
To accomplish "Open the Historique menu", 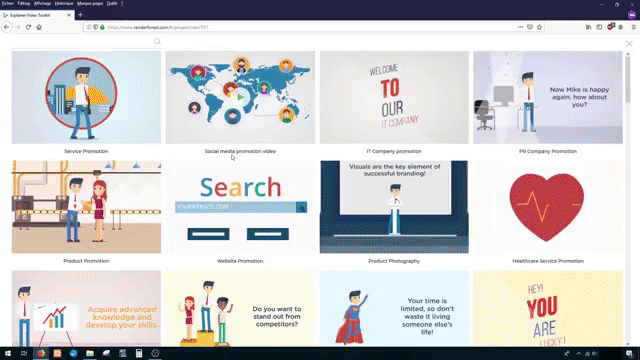I will (x=64, y=3).
